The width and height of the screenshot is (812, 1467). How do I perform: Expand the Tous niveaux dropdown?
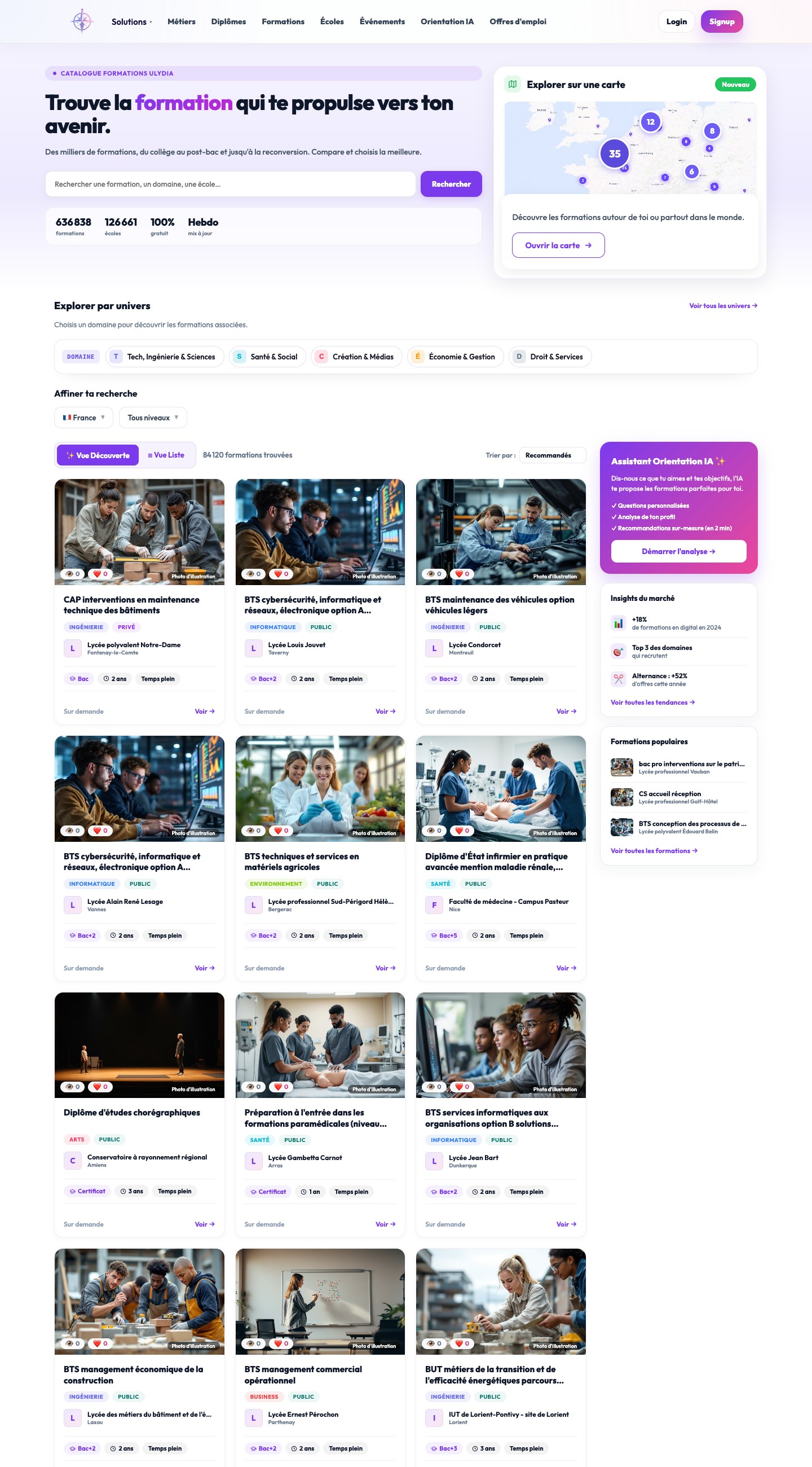[x=152, y=418]
